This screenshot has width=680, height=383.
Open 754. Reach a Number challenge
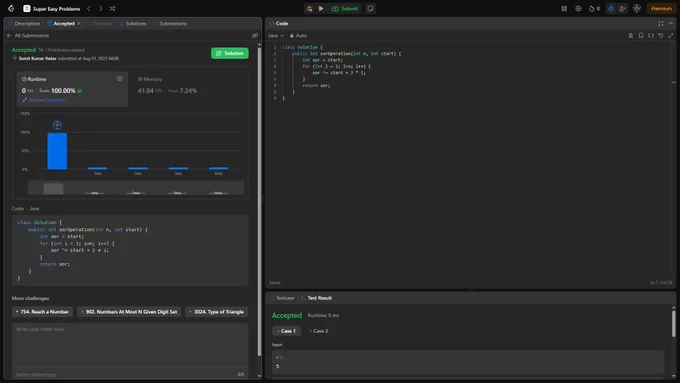tap(42, 312)
